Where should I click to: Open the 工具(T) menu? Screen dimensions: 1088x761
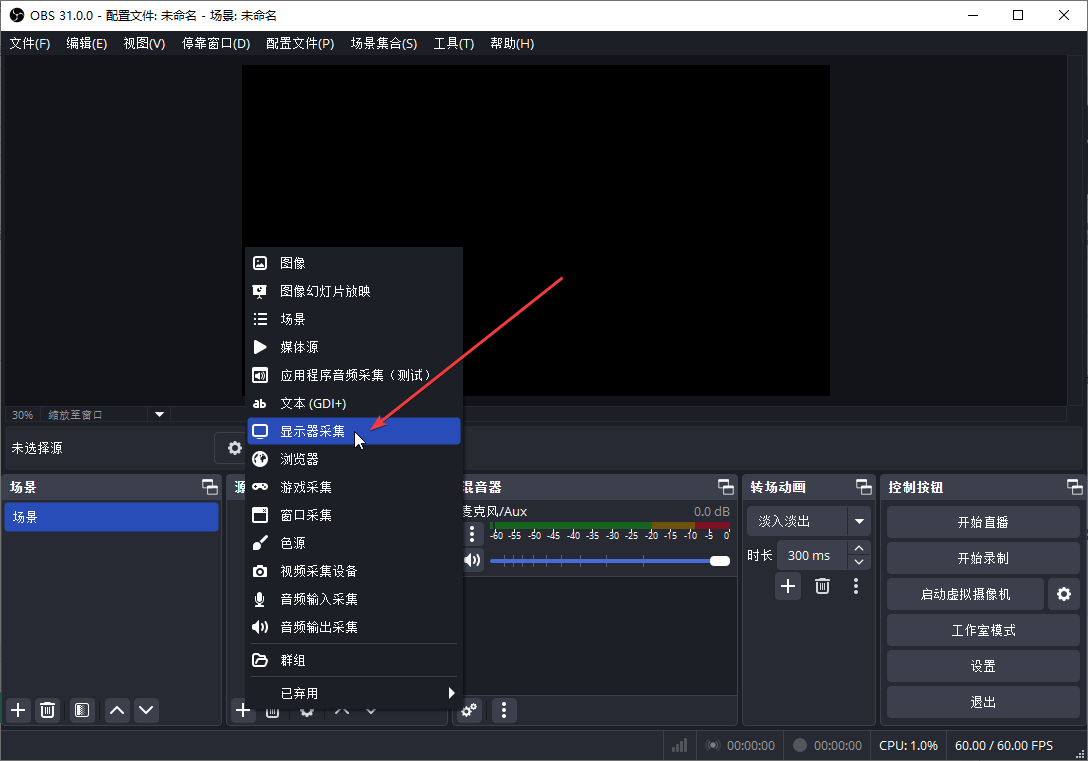454,44
